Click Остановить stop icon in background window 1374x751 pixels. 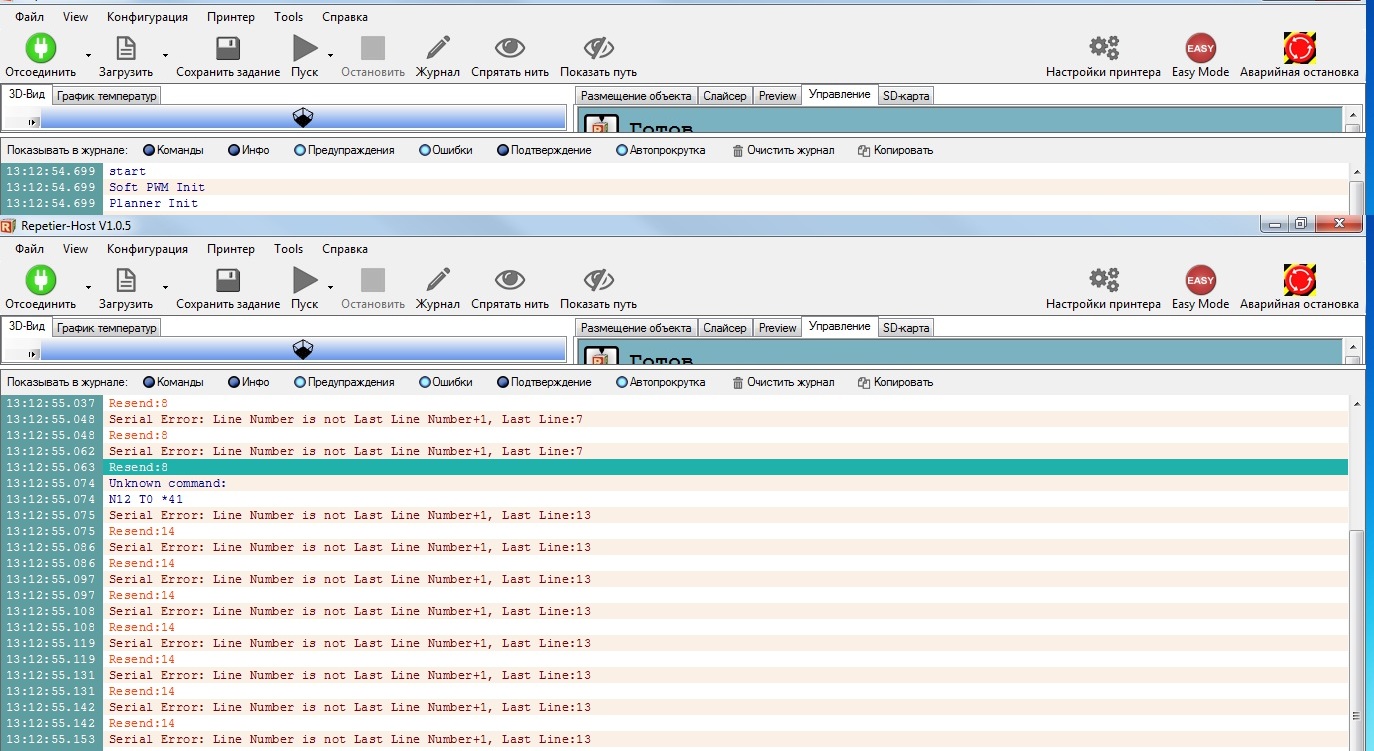point(373,48)
